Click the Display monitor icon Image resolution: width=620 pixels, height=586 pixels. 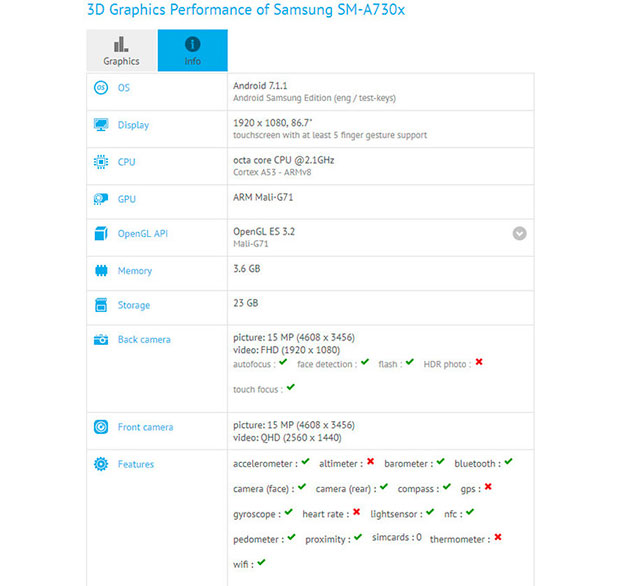pyautogui.click(x=101, y=125)
